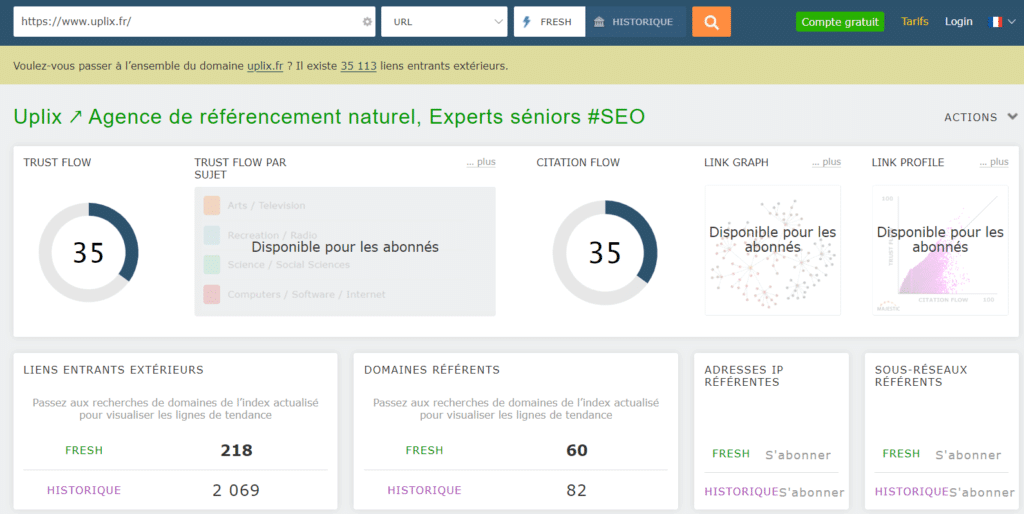This screenshot has height=514, width=1024.
Task: Click the Trust Flow donut gauge
Action: [x=89, y=253]
